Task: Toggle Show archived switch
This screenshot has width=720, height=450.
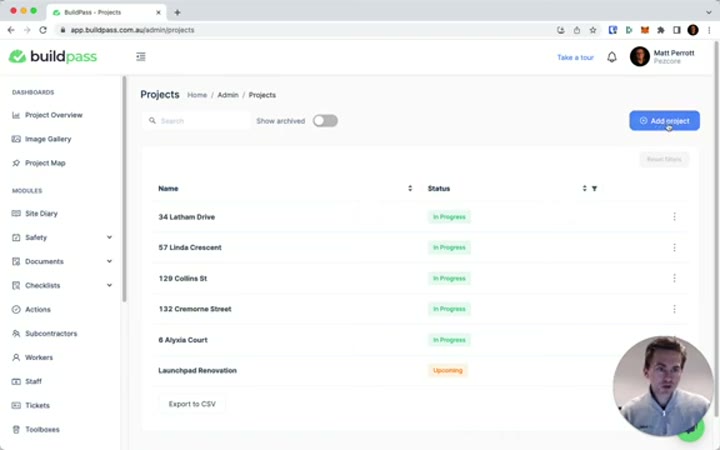Action: coord(325,121)
